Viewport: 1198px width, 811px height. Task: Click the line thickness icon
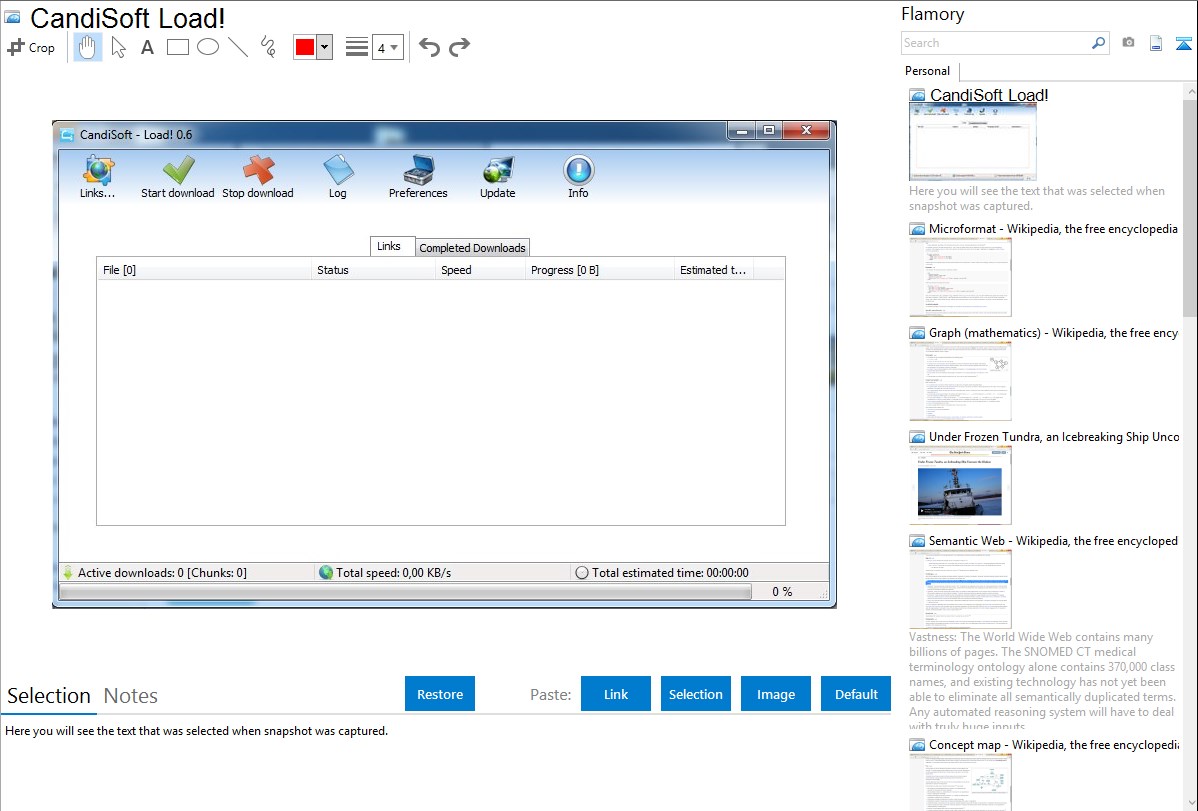(357, 47)
